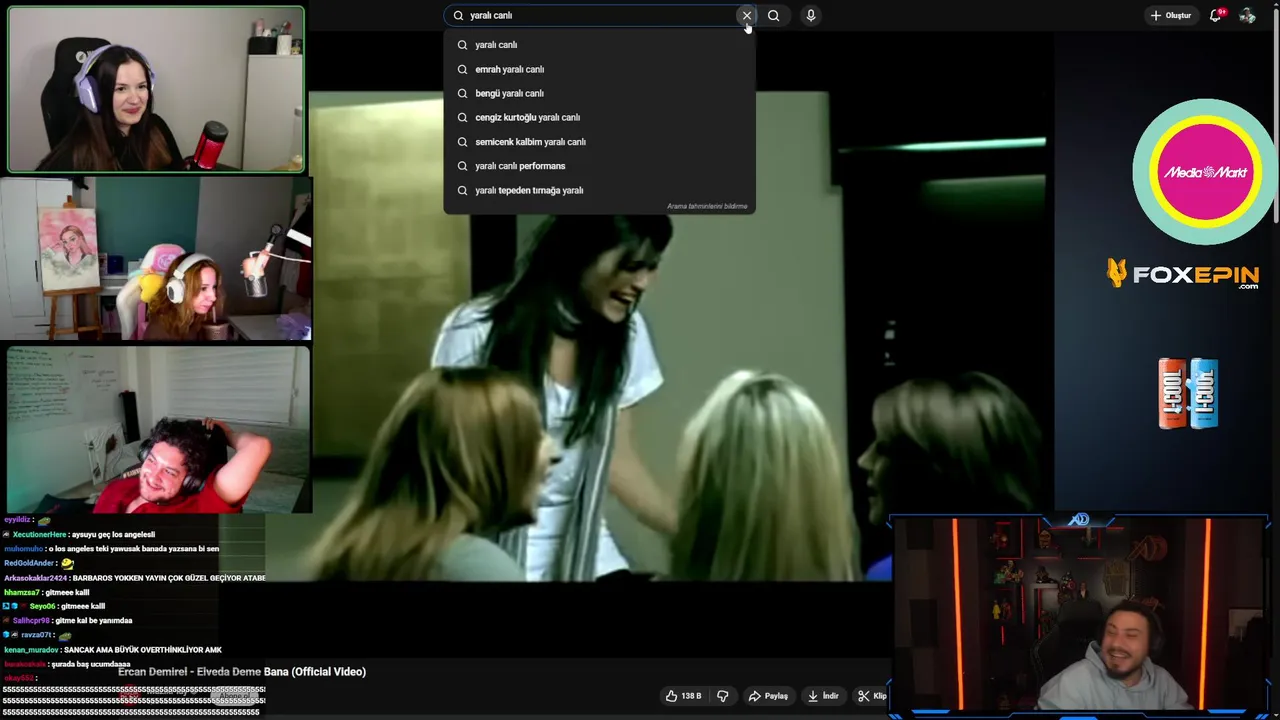Click chat username RedGoldAnder
Screen dimensions: 1280x720
(29, 564)
